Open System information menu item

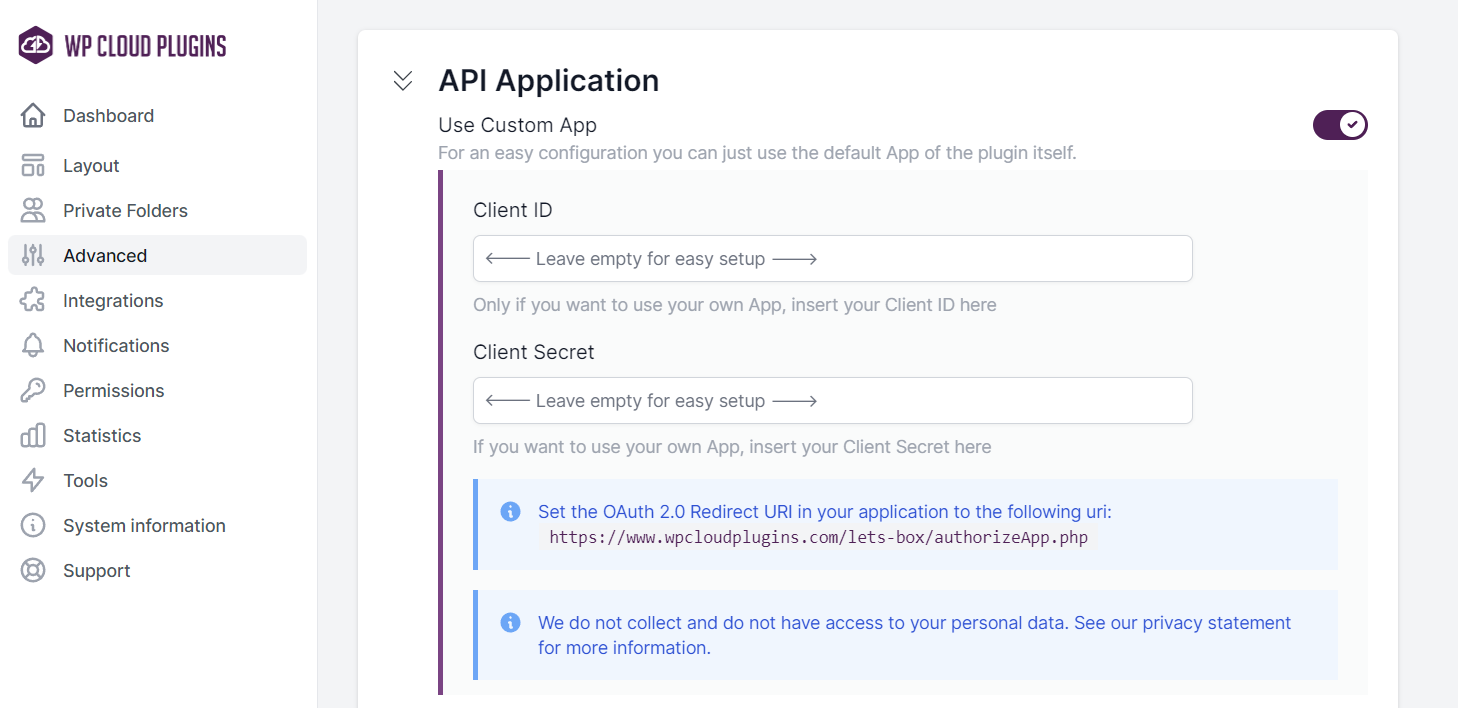point(144,526)
